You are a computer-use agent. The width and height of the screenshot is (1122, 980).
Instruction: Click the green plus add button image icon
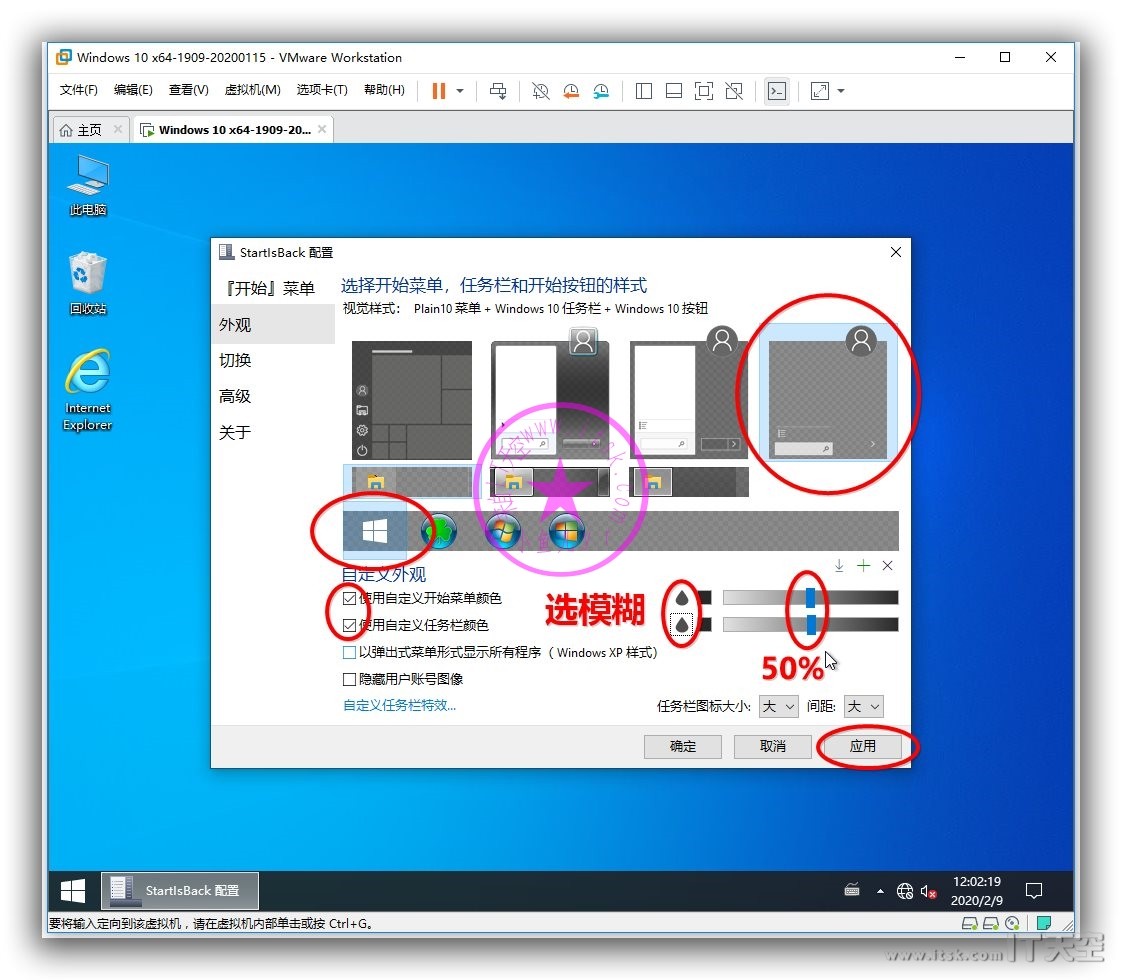pyautogui.click(x=864, y=566)
